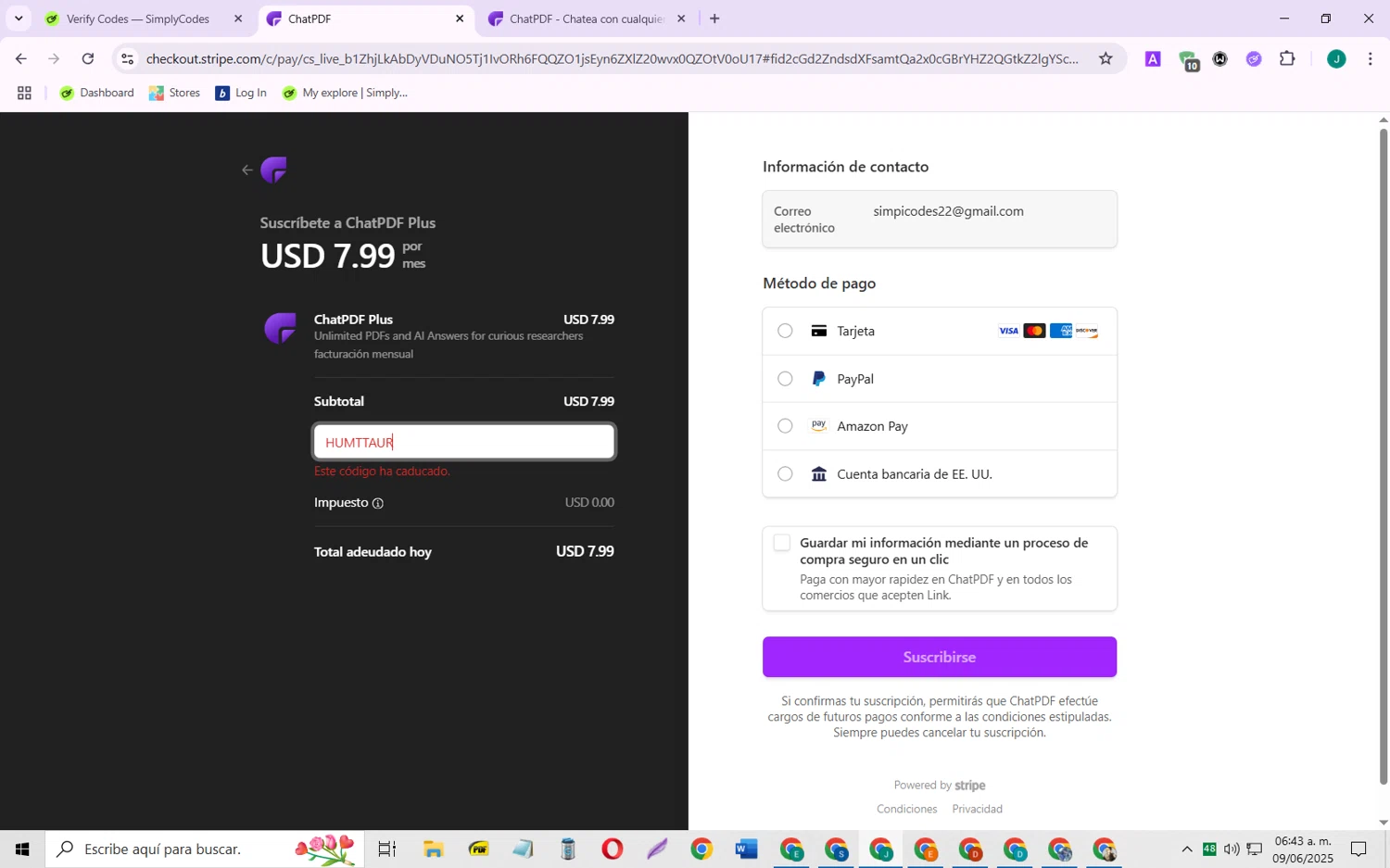View site information icon in address bar
This screenshot has height=868, width=1390.
coord(128,59)
